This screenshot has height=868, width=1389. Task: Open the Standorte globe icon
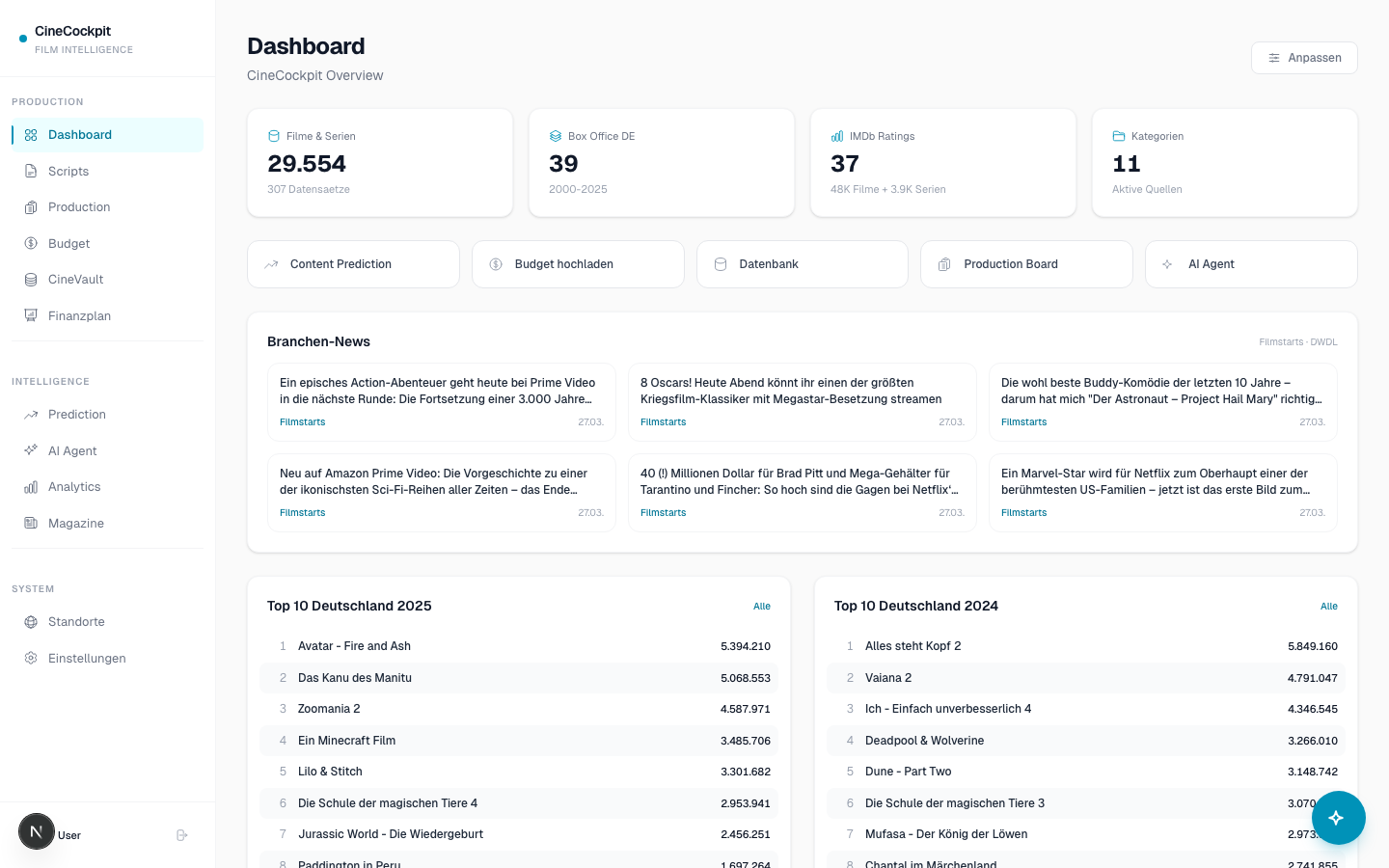(31, 622)
